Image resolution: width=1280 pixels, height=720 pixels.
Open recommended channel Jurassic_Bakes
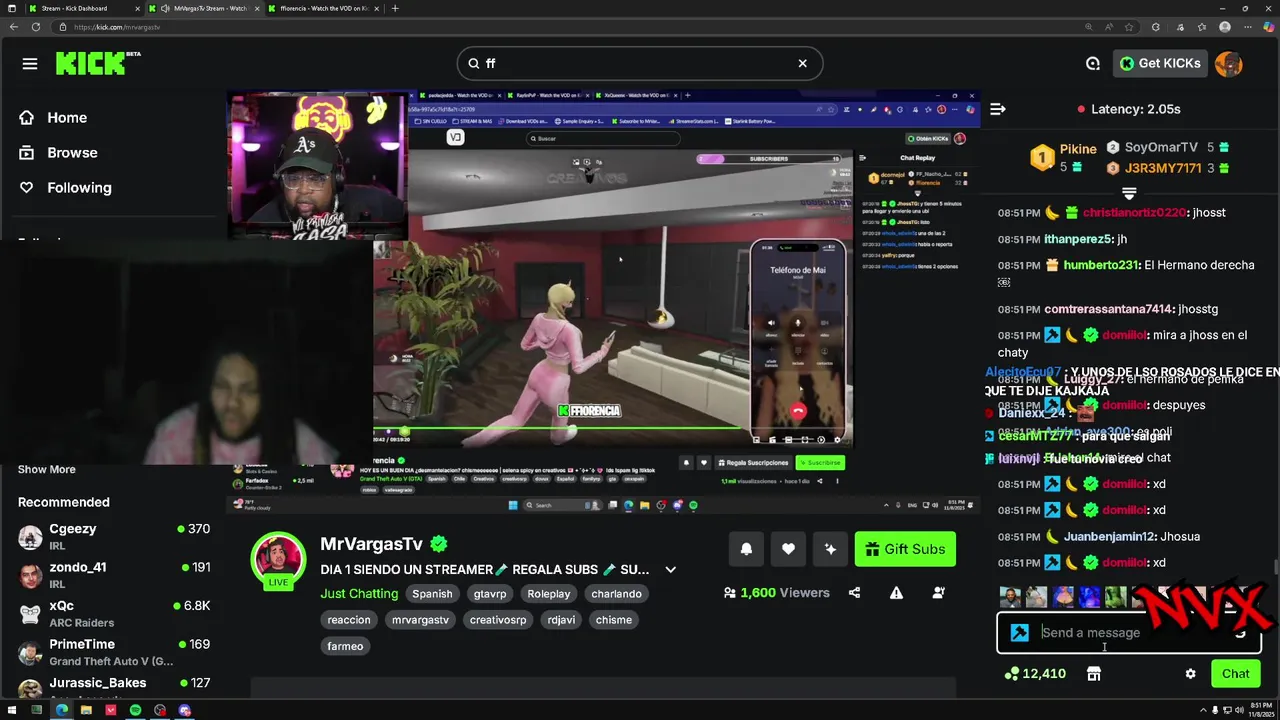click(x=114, y=687)
